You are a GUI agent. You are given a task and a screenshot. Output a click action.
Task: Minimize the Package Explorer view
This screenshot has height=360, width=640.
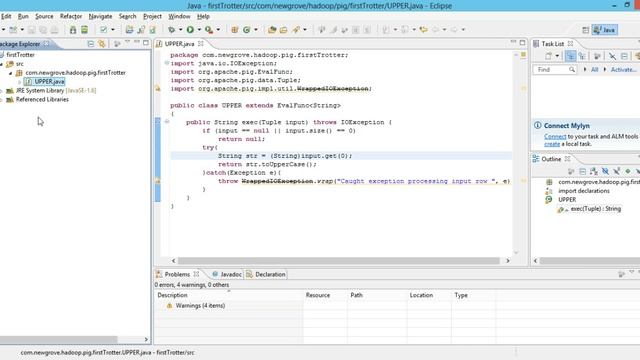137,42
